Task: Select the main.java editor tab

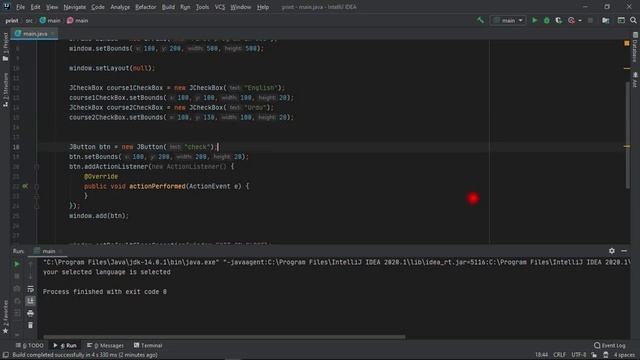Action: point(34,33)
